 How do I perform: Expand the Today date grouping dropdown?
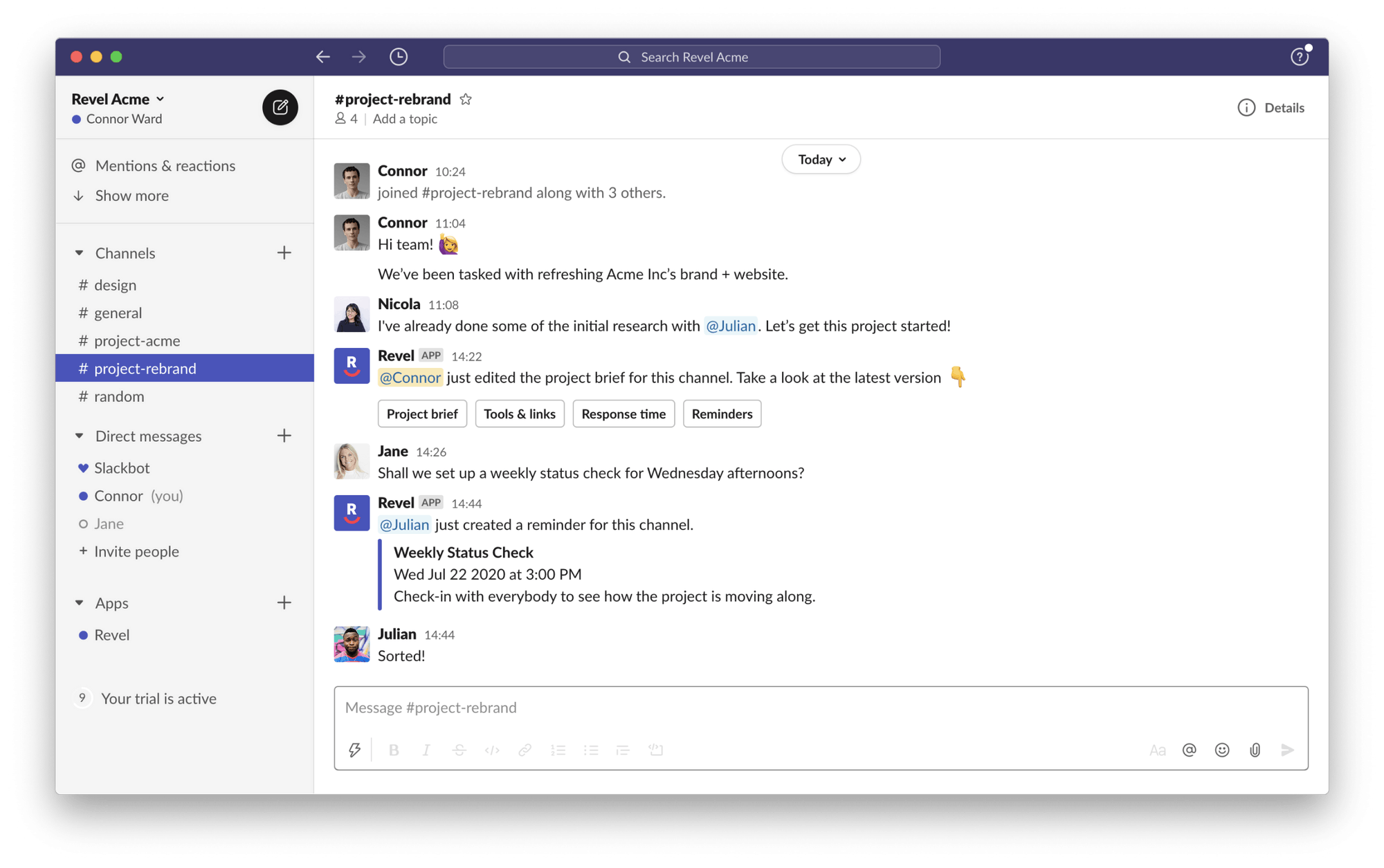(820, 159)
